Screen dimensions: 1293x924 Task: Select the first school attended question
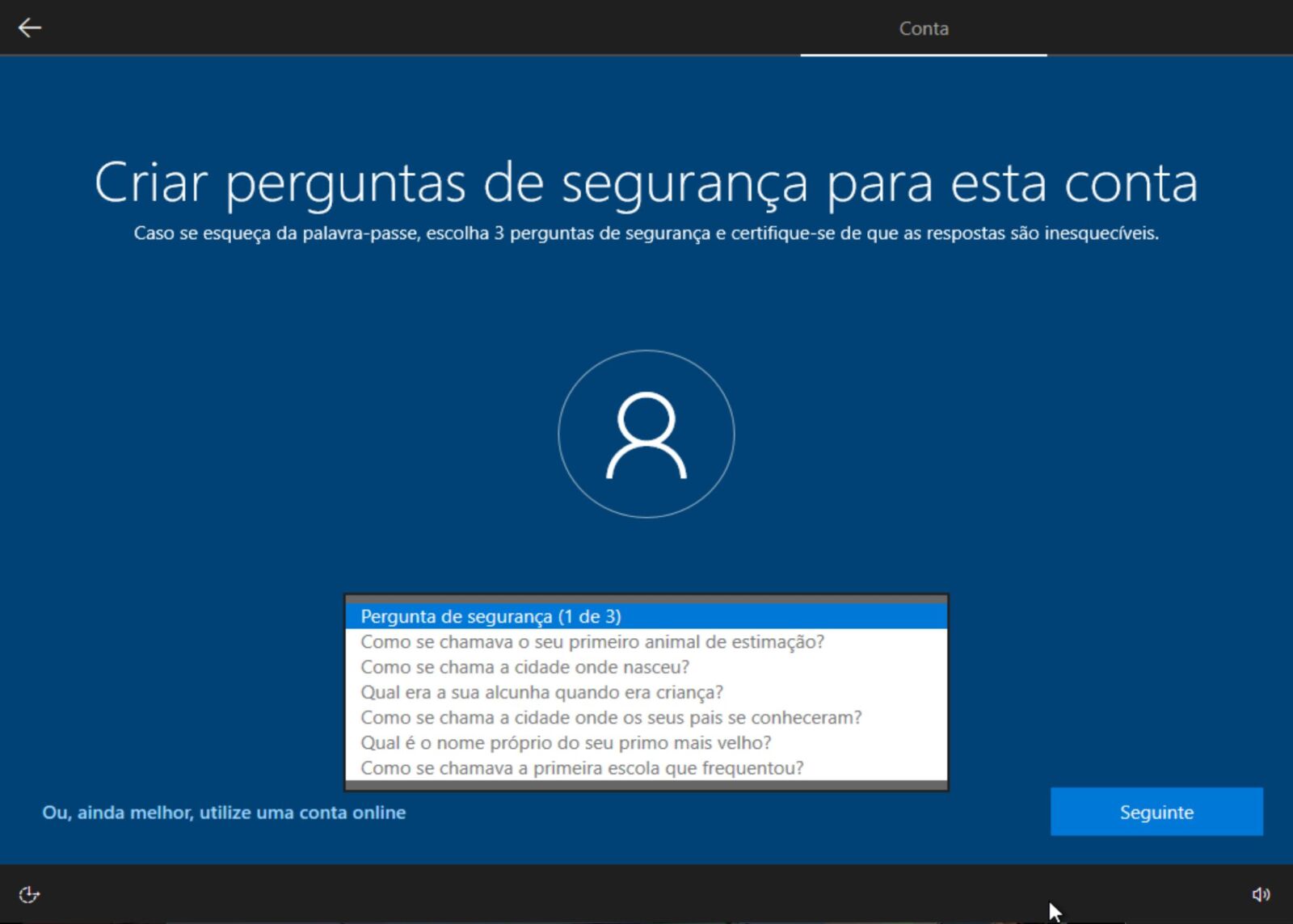[x=582, y=767]
